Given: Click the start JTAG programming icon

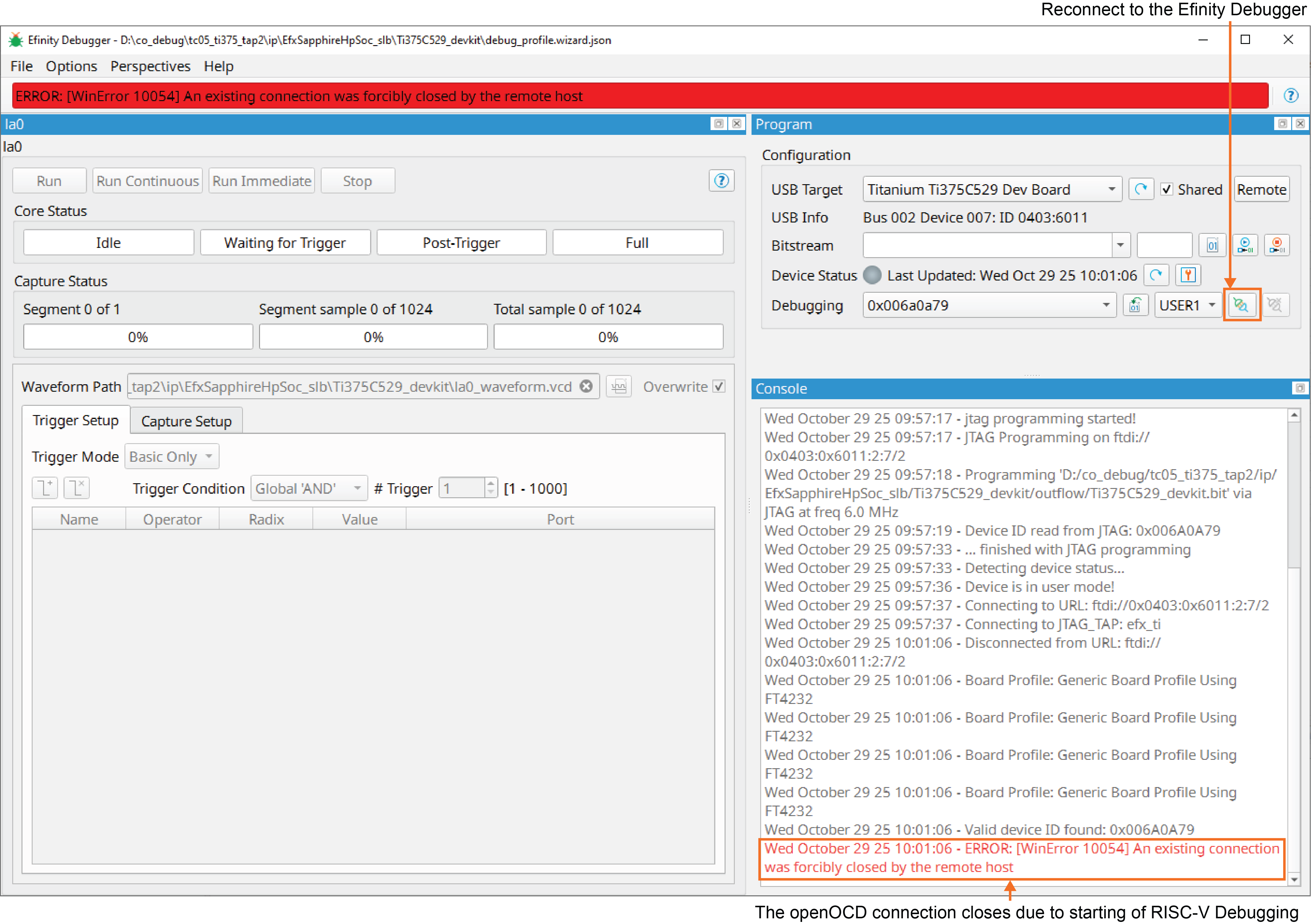Looking at the screenshot, I should [x=1245, y=246].
